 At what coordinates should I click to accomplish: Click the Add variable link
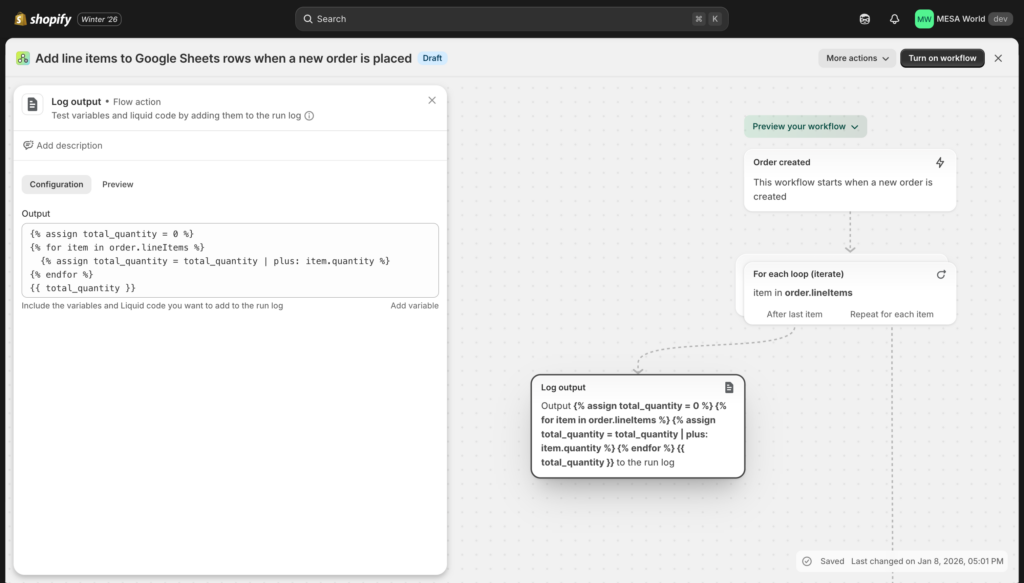[x=414, y=306]
